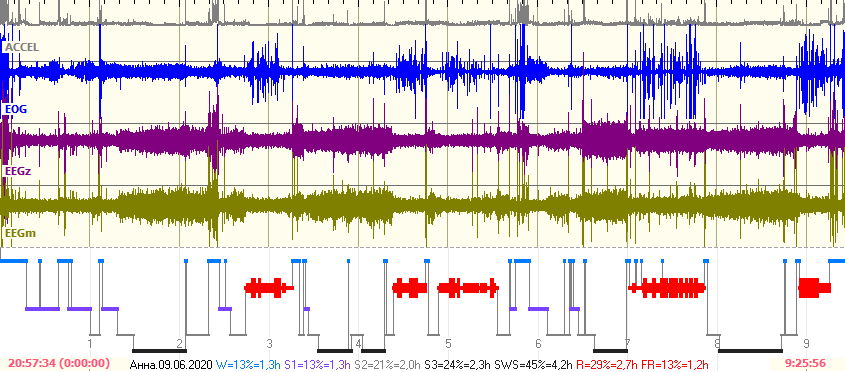The height and width of the screenshot is (372, 845).
Task: Click the EEGm channel label
Action: point(20,233)
